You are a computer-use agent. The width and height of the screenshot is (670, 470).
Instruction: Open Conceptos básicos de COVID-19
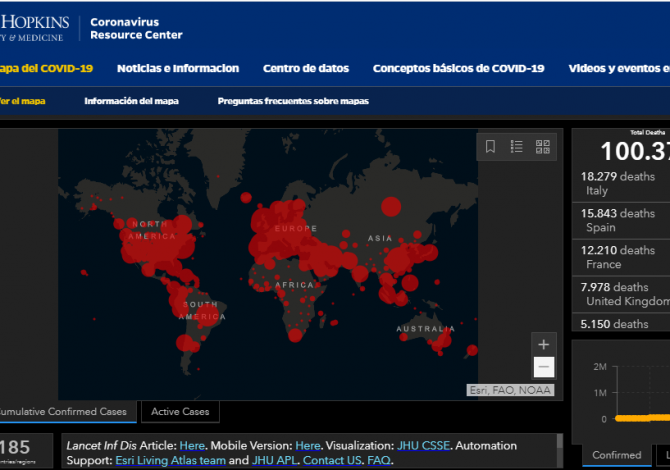[x=458, y=68]
